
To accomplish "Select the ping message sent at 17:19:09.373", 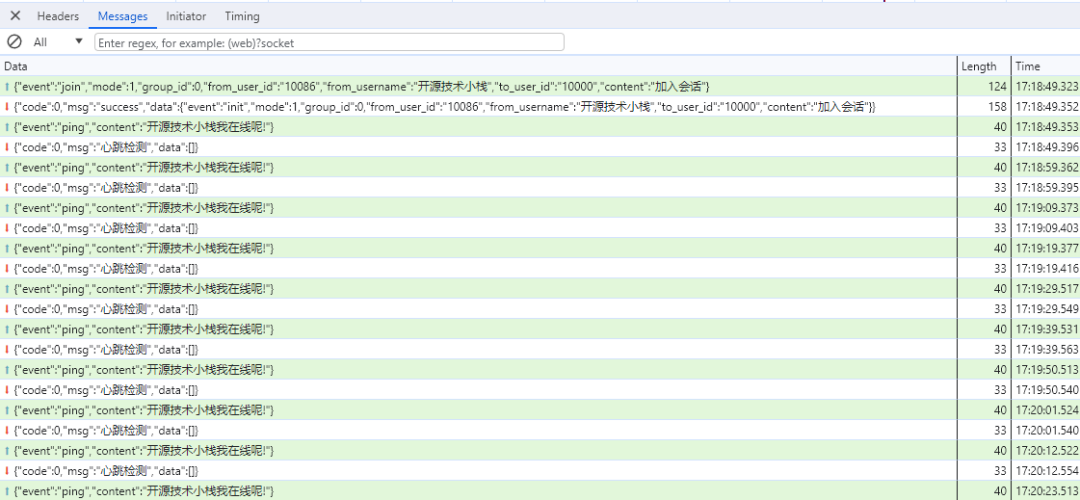I will tap(540, 207).
